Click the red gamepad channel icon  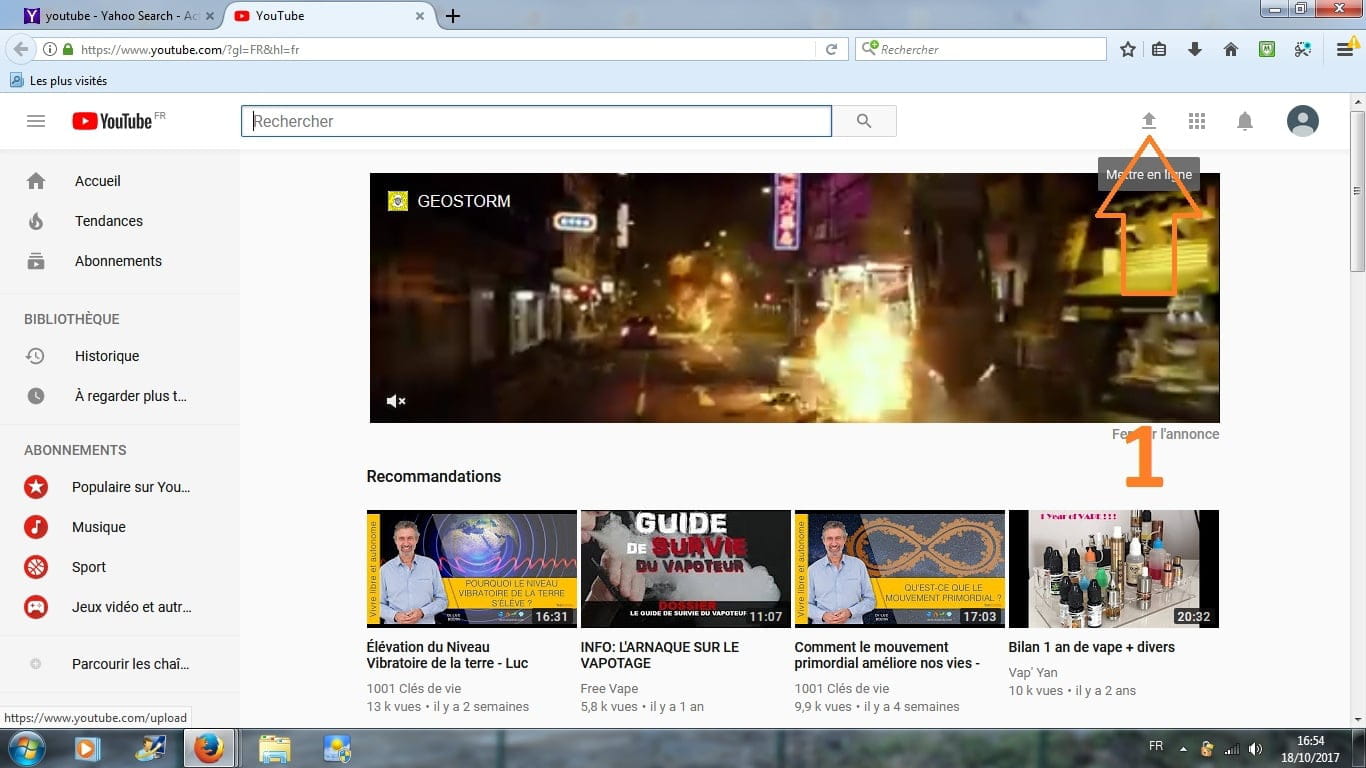click(36, 607)
